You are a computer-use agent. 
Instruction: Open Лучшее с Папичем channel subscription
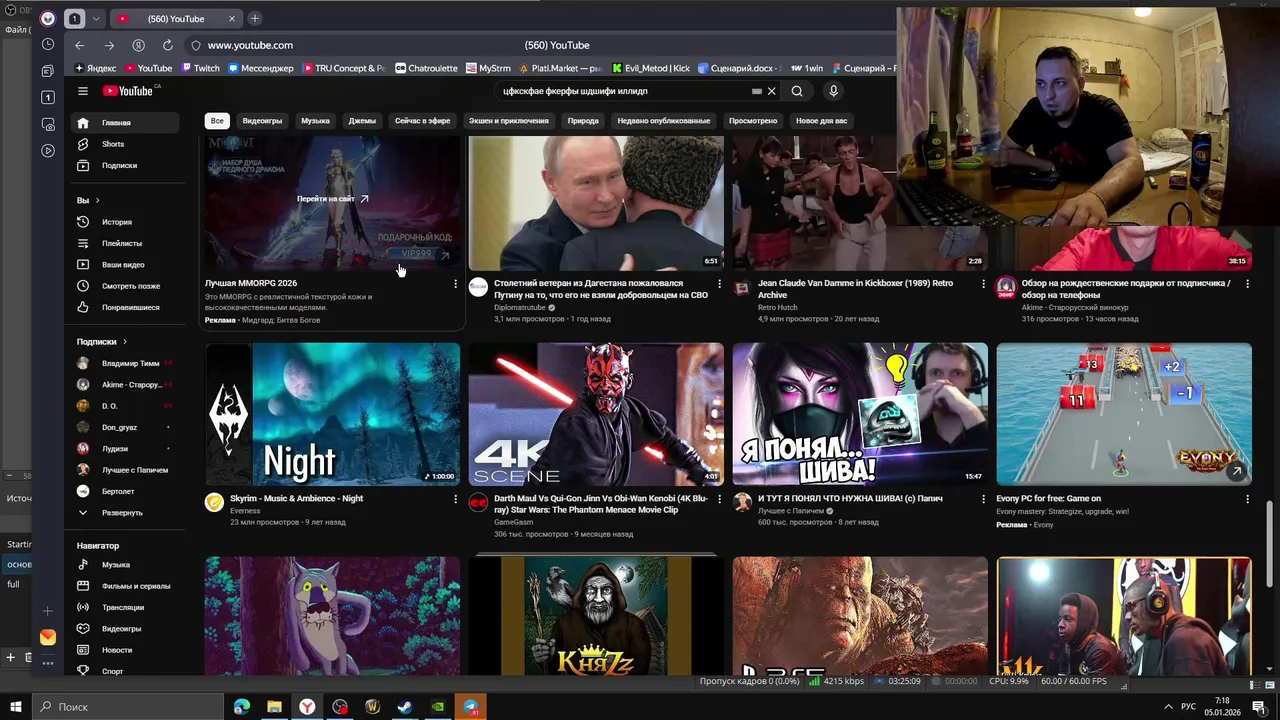(126, 470)
